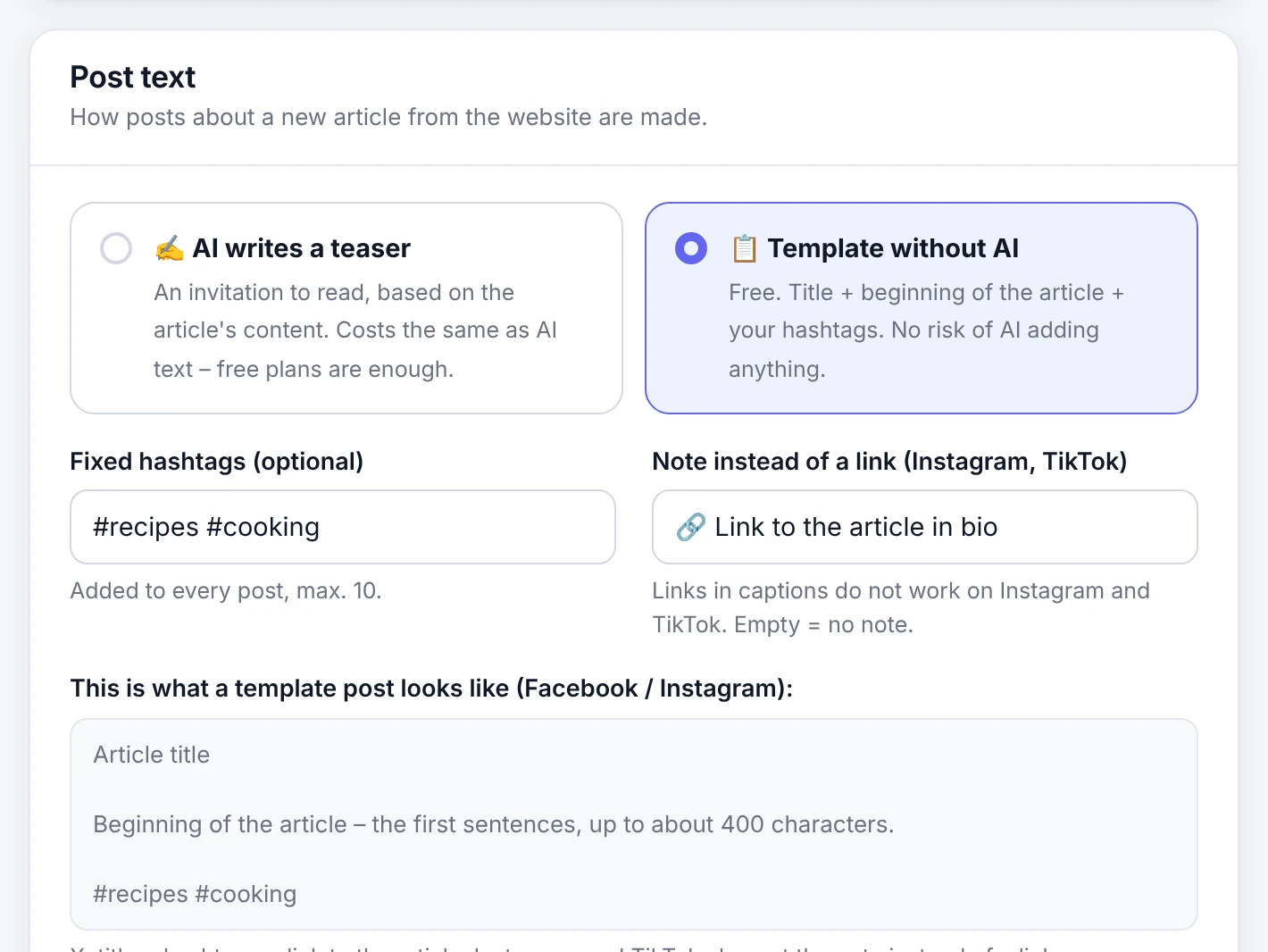The image size is (1268, 952).
Task: Click 'Beginning of the article' preview line
Action: click(494, 825)
